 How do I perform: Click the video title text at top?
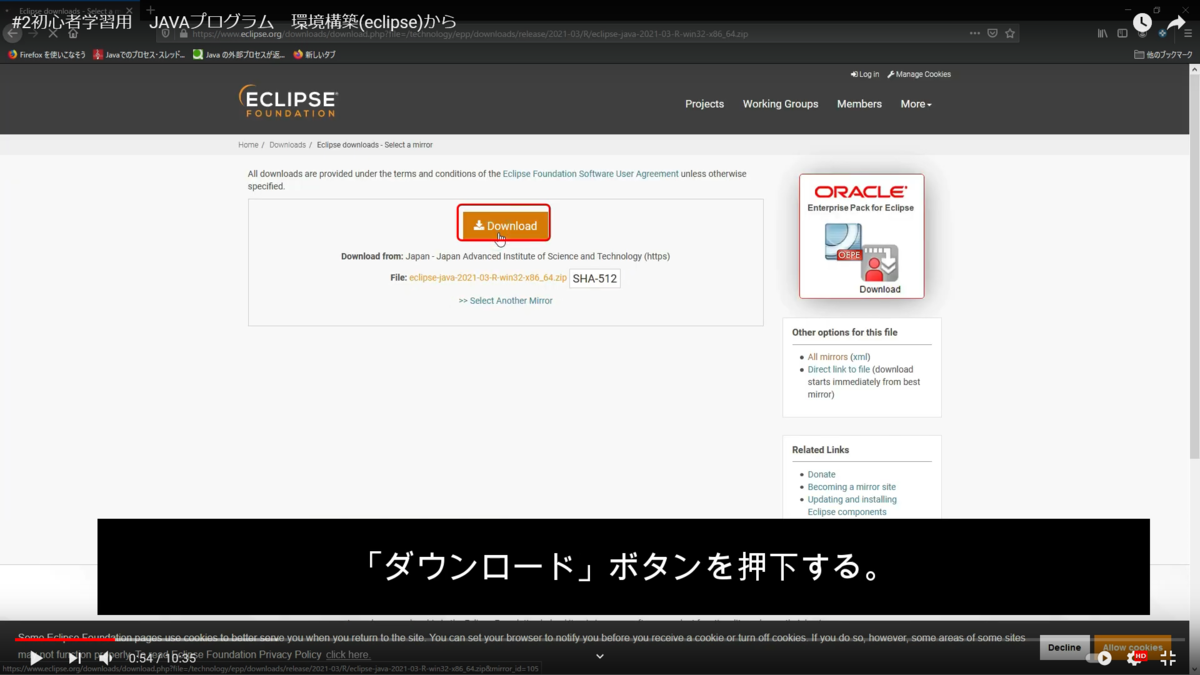coord(234,21)
